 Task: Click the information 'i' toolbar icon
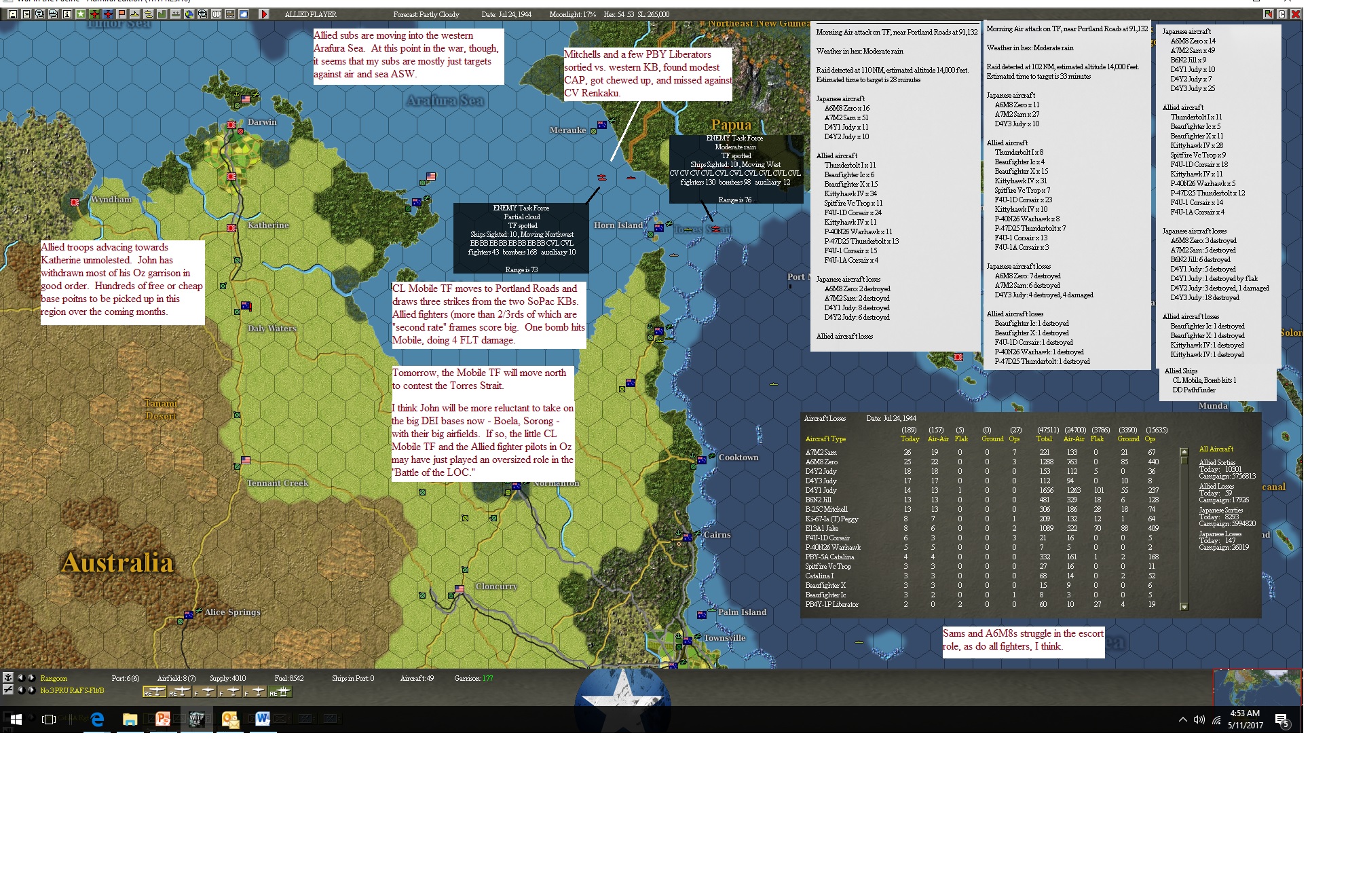[x=67, y=14]
